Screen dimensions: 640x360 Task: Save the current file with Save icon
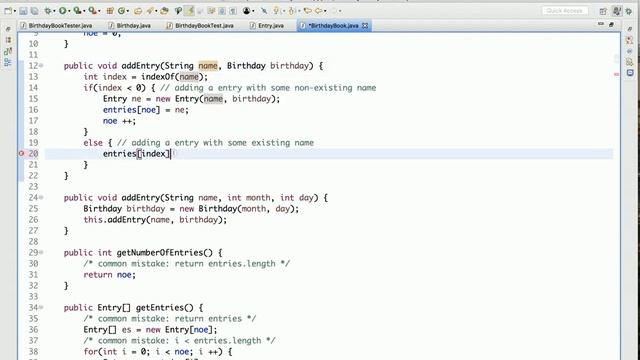[23, 11]
